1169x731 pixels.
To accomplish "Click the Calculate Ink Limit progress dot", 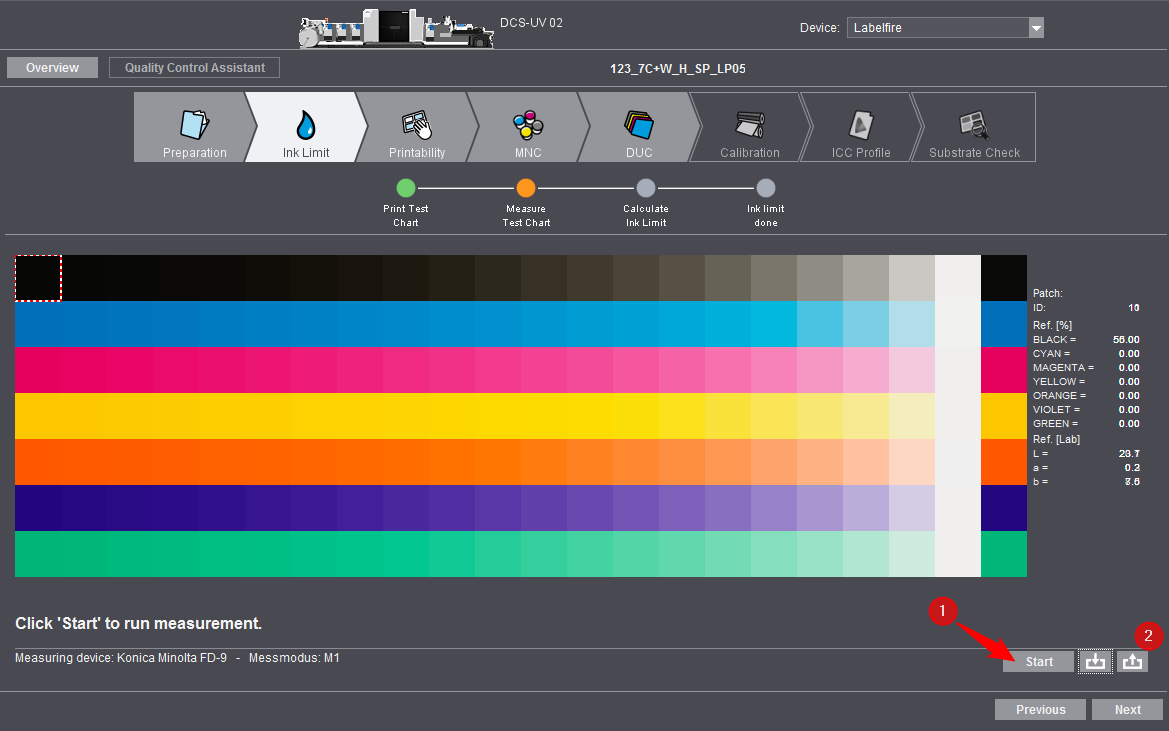I will click(x=646, y=188).
